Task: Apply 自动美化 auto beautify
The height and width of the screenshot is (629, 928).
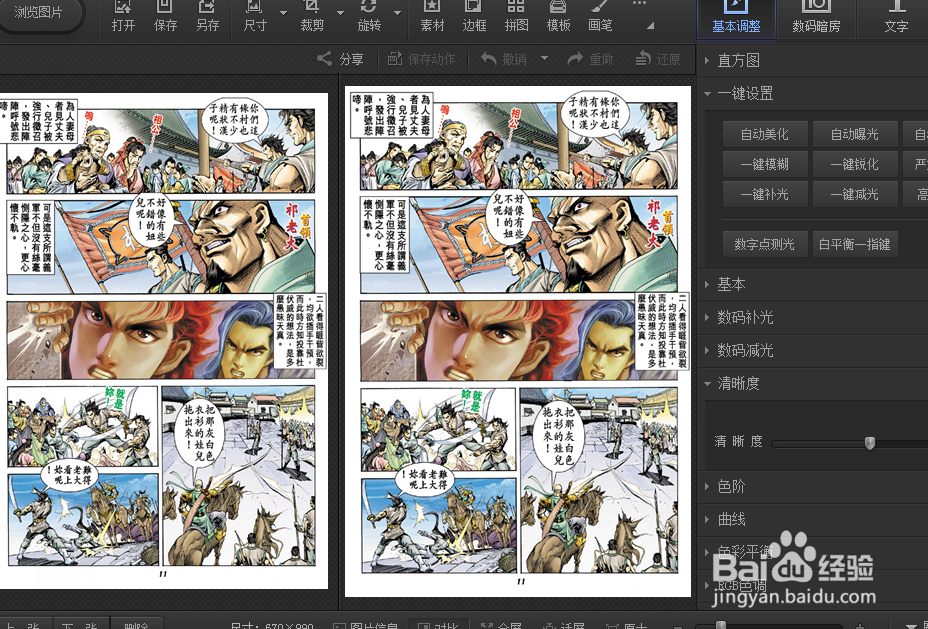Action: [x=765, y=134]
